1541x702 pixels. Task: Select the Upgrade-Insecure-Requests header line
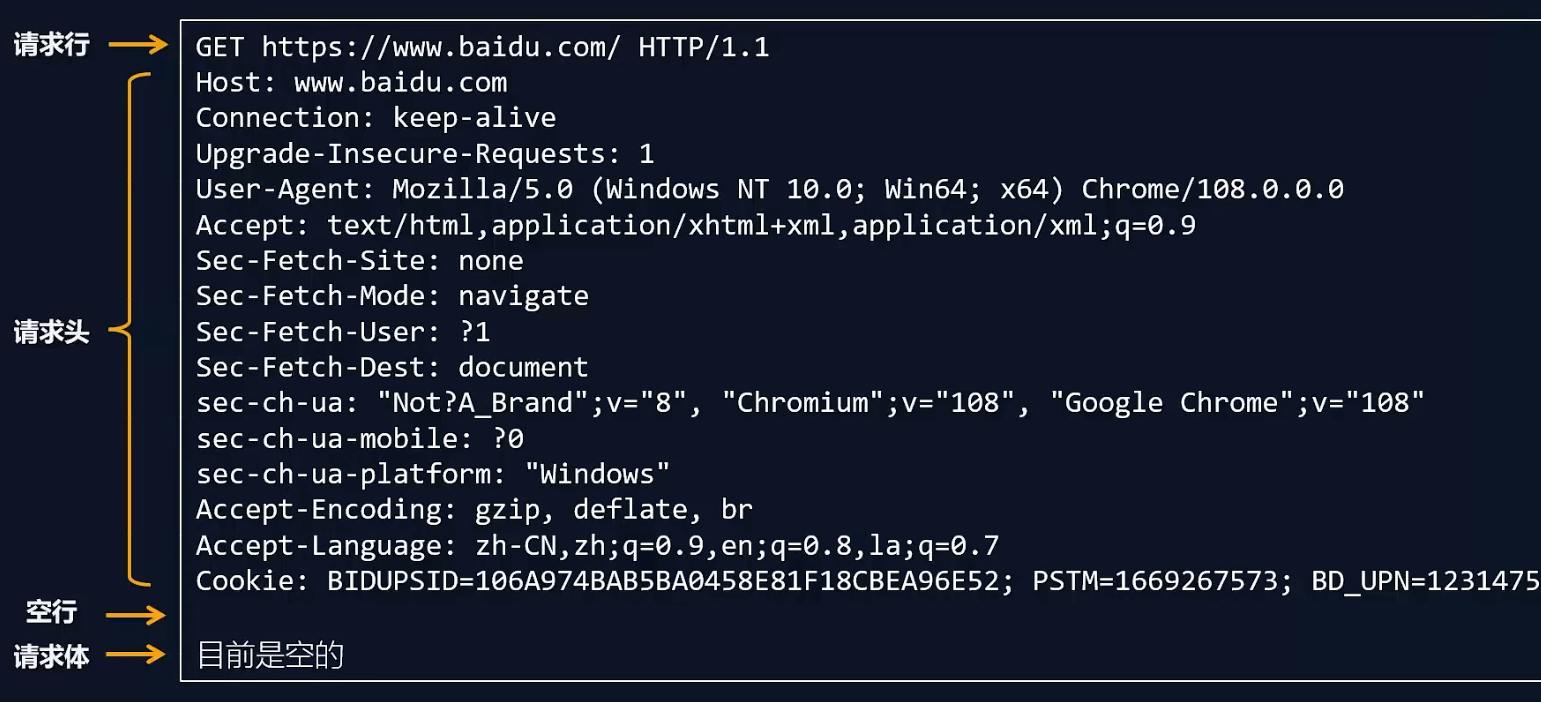[x=424, y=154]
